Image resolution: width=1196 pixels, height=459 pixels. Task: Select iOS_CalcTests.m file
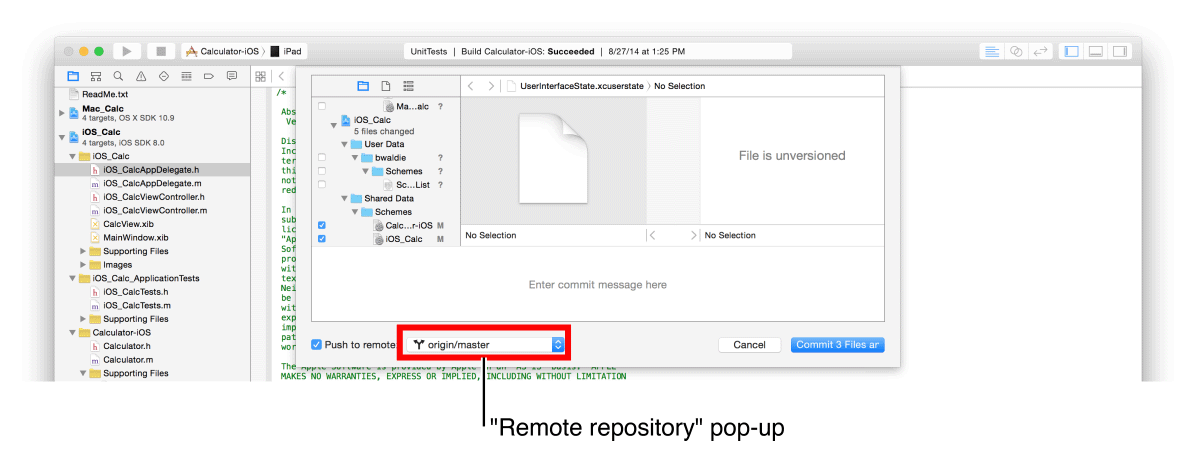(137, 305)
